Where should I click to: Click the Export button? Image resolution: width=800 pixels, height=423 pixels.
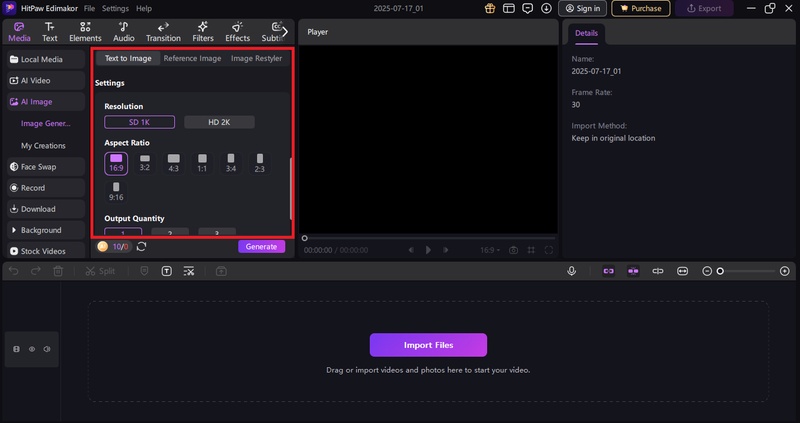[704, 8]
